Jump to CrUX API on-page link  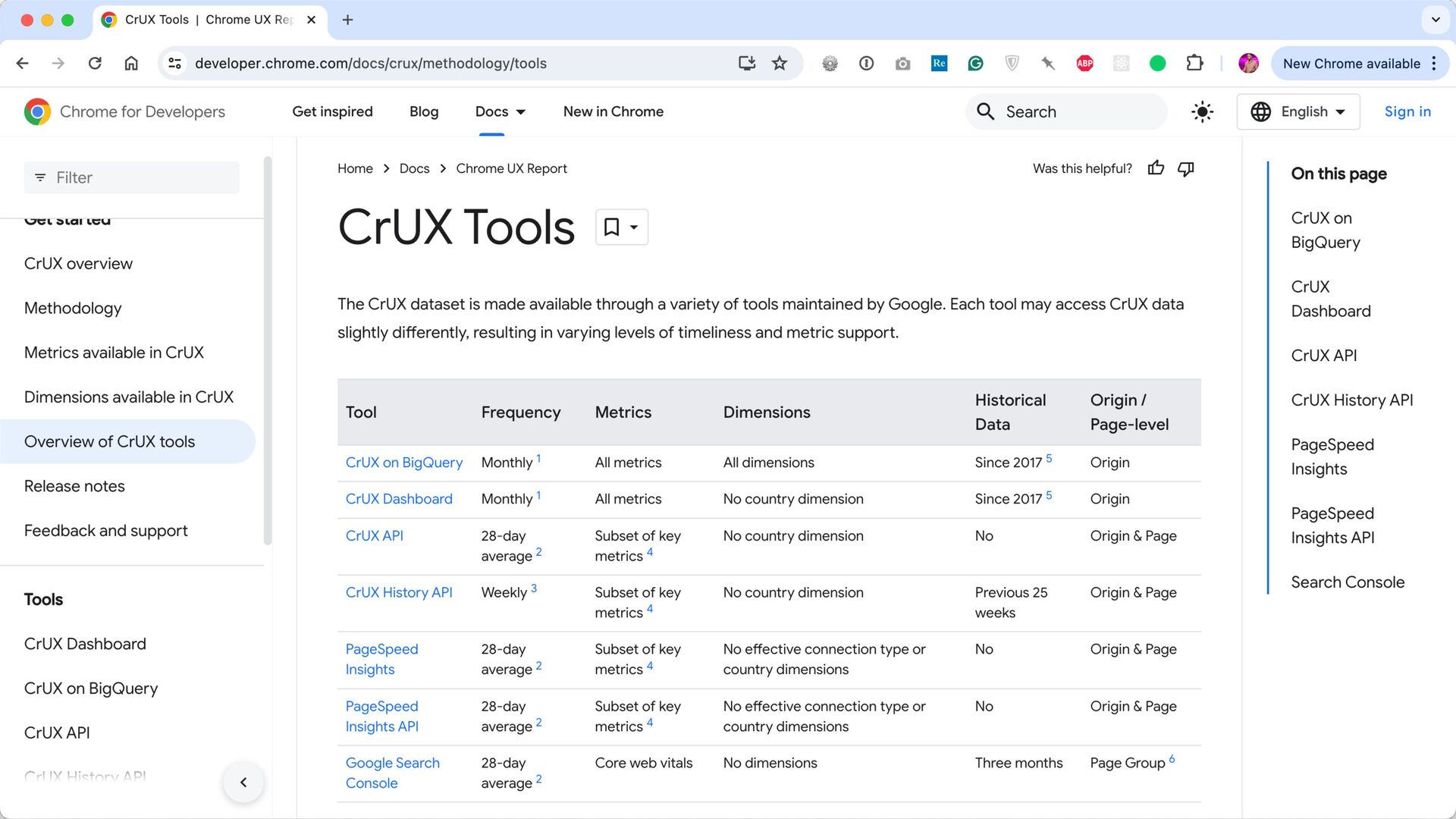tap(1323, 356)
